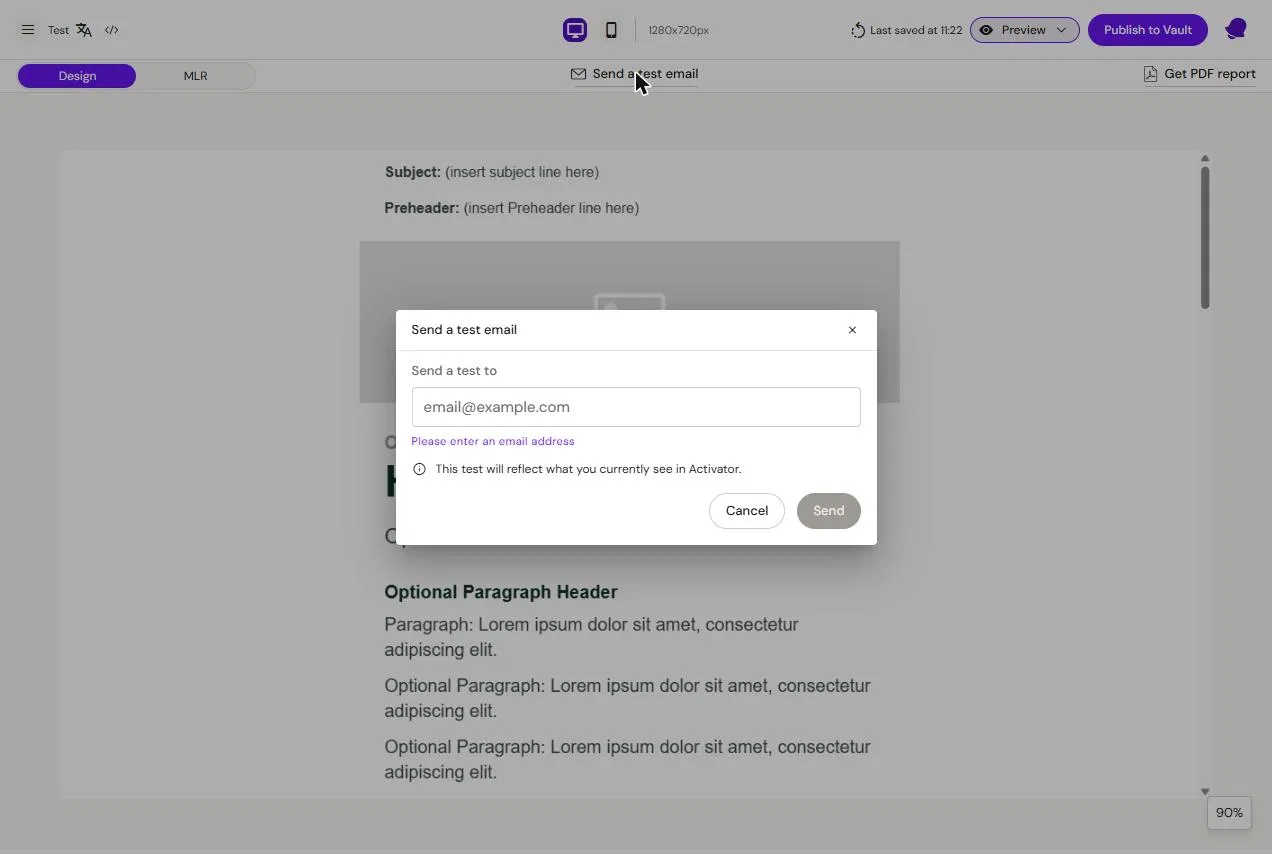Focus the email address input field
Screen dimensions: 1272x854
[x=636, y=407]
